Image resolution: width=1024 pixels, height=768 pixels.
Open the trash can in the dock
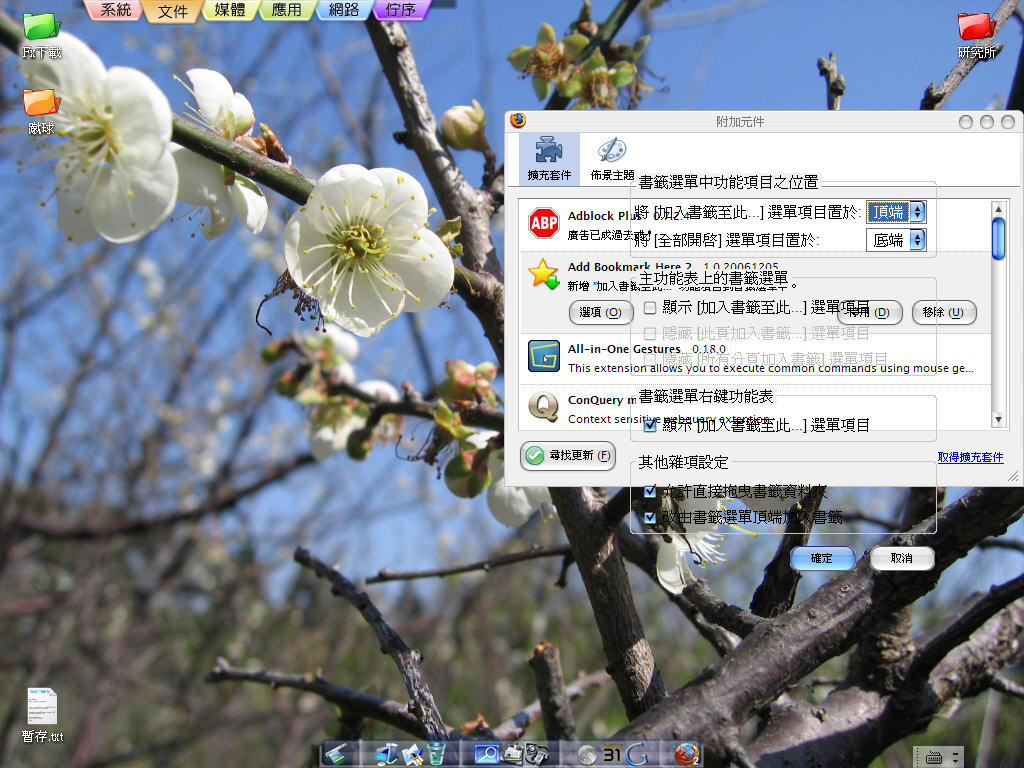pyautogui.click(x=437, y=754)
